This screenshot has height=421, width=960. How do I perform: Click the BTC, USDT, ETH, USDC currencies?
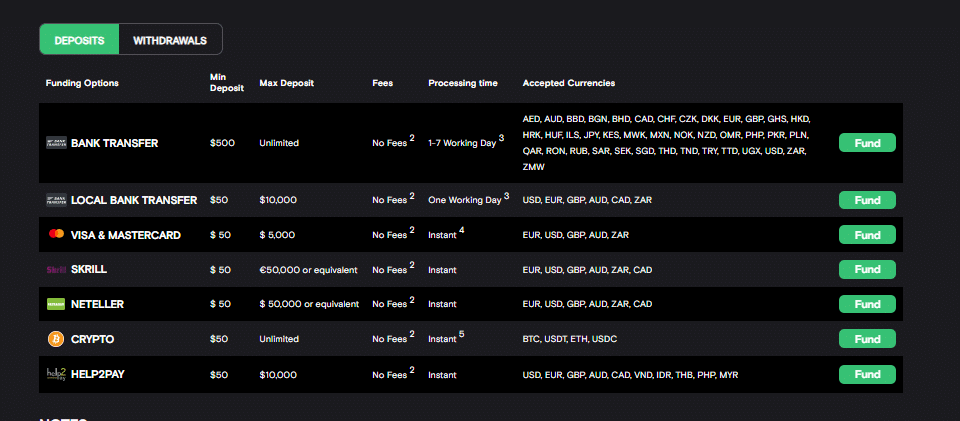(570, 339)
